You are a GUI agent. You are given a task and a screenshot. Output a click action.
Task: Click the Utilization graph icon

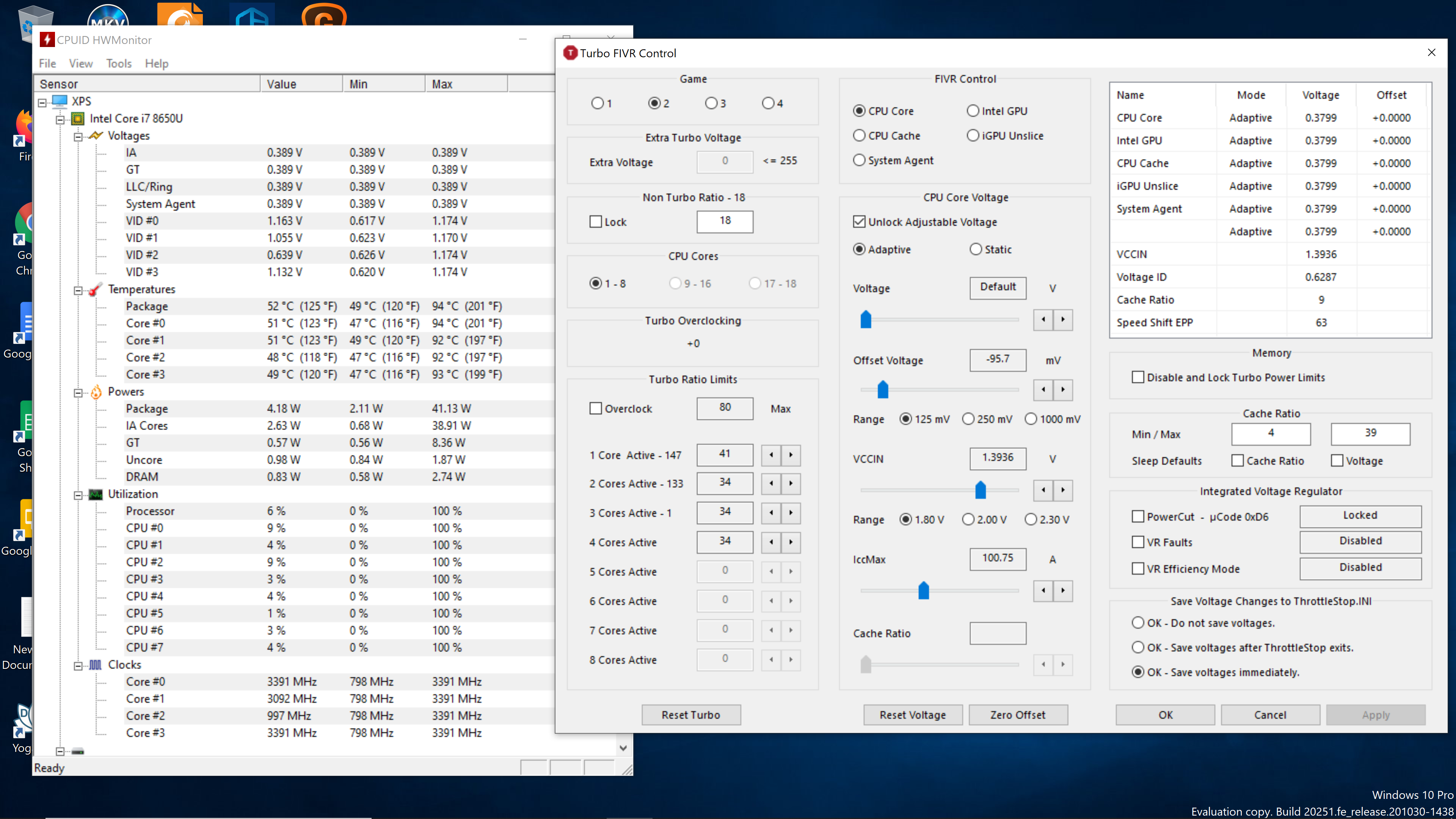pos(96,494)
